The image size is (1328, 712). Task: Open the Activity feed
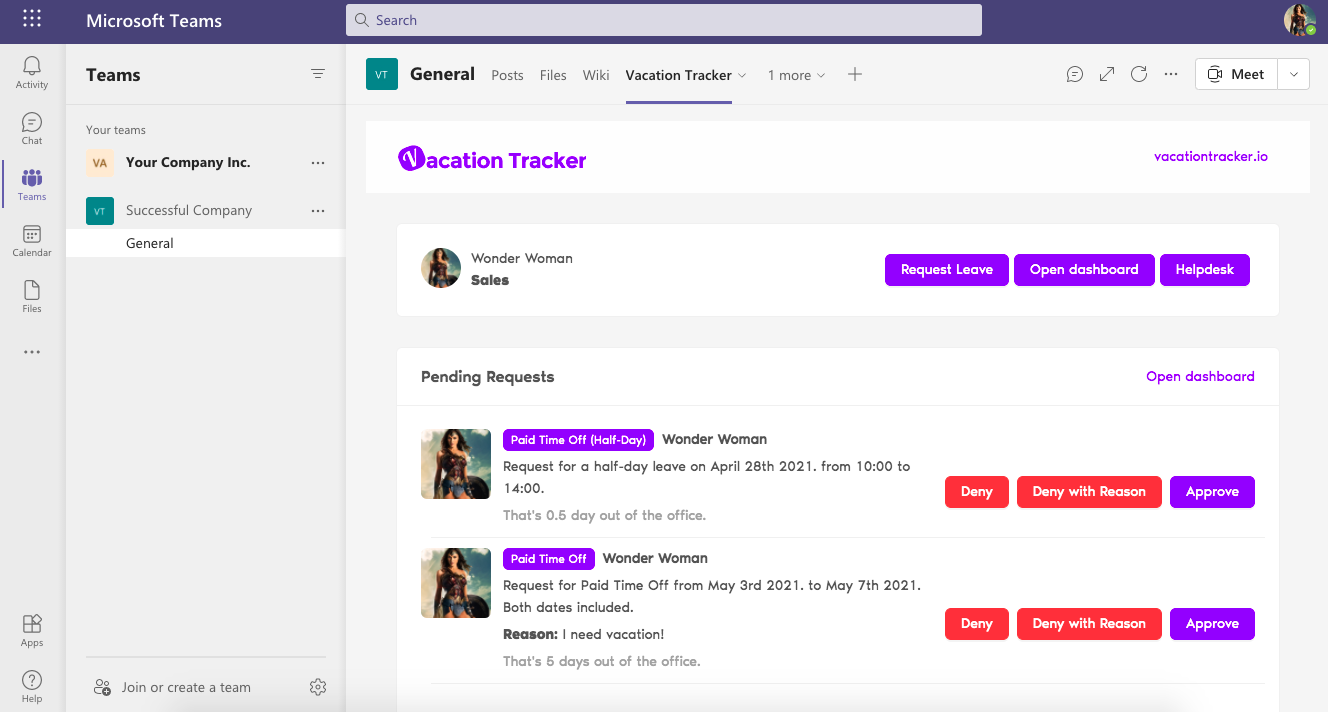(x=32, y=72)
